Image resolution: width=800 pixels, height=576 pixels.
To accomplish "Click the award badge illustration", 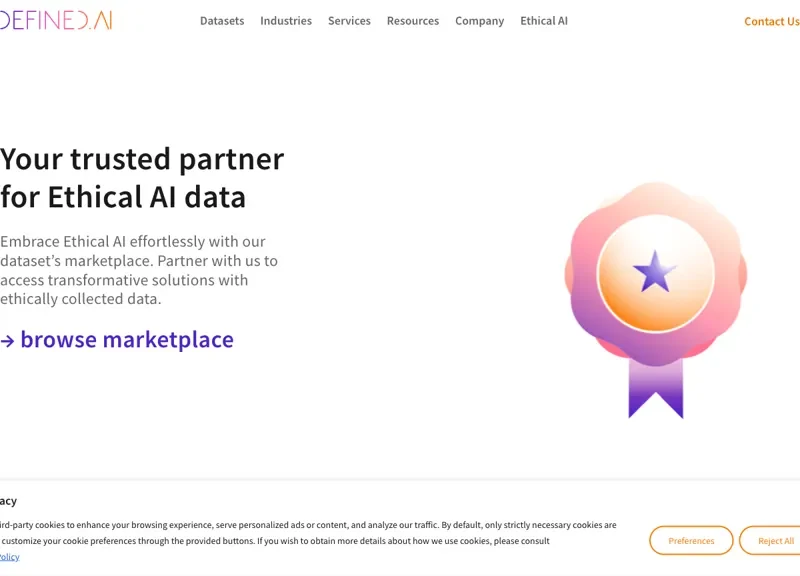I will tap(655, 290).
